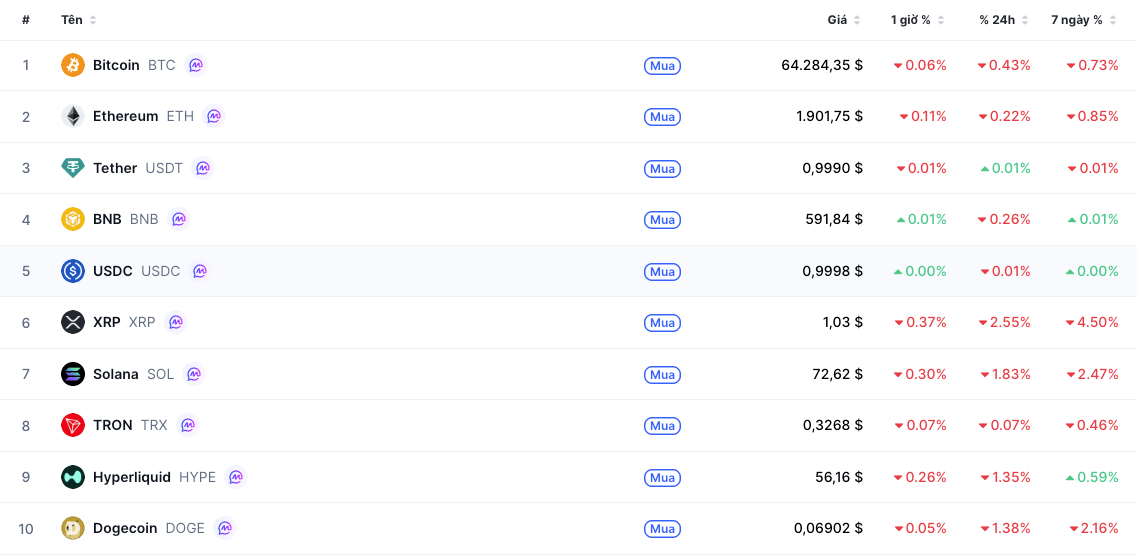The height and width of the screenshot is (556, 1137).
Task: Click the Dogecoin price 0,06902 $
Action: [x=829, y=528]
